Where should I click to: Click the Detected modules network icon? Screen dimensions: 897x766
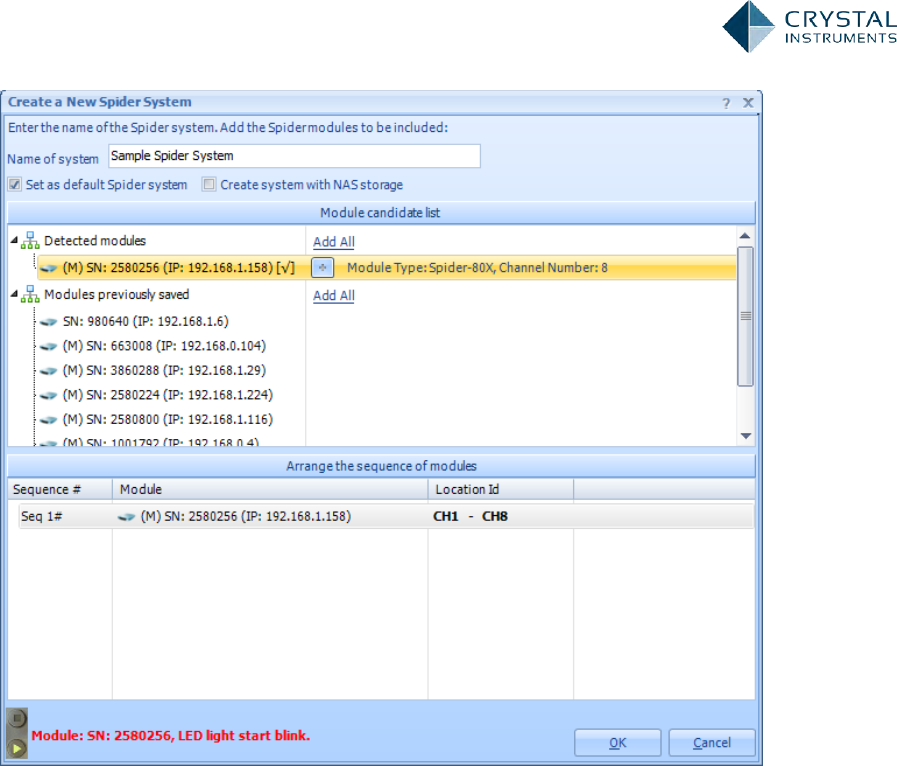tap(30, 240)
